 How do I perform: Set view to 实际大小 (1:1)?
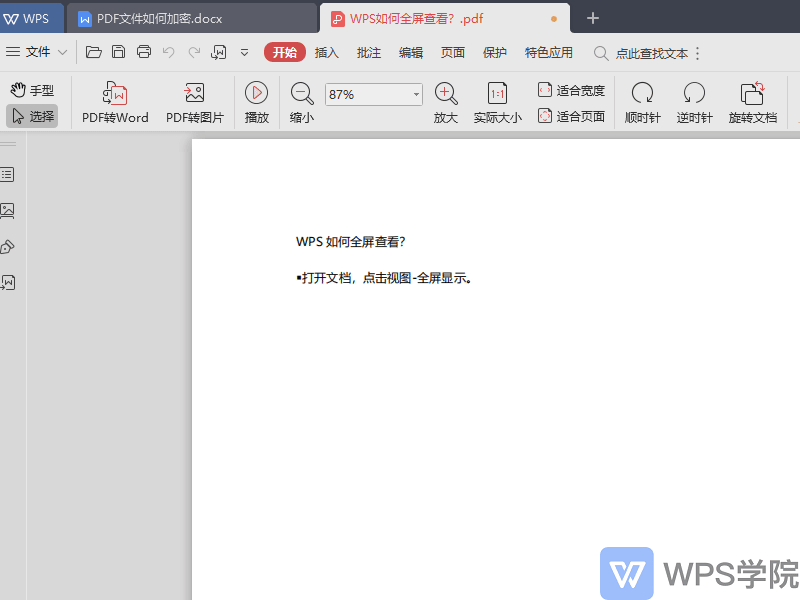click(497, 94)
